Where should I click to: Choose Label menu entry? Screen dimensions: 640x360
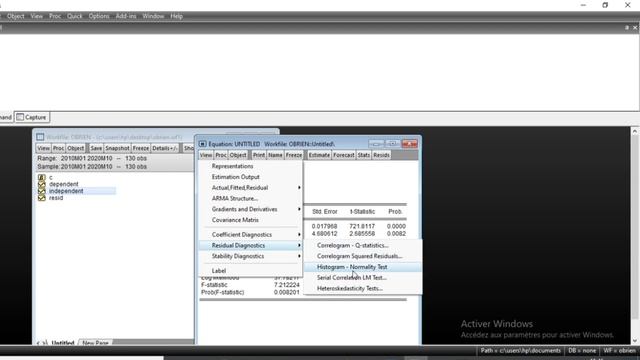coord(251,271)
